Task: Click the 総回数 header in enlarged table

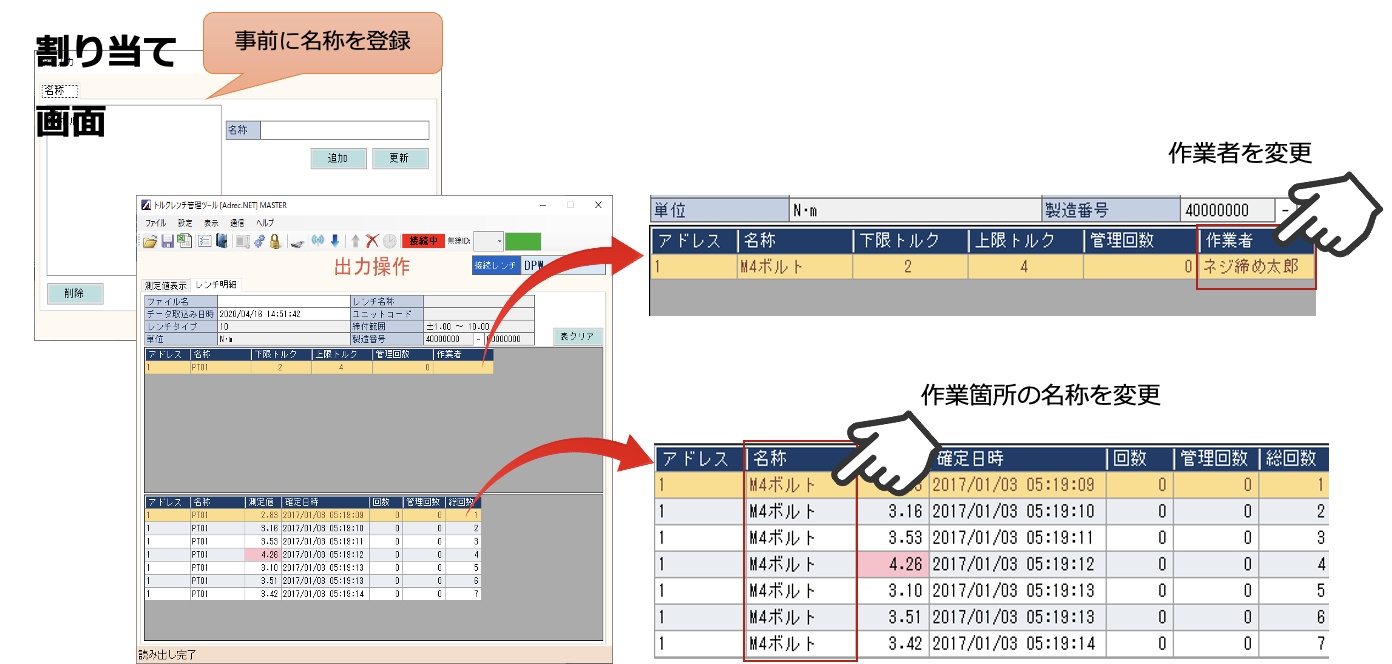Action: pos(1292,459)
